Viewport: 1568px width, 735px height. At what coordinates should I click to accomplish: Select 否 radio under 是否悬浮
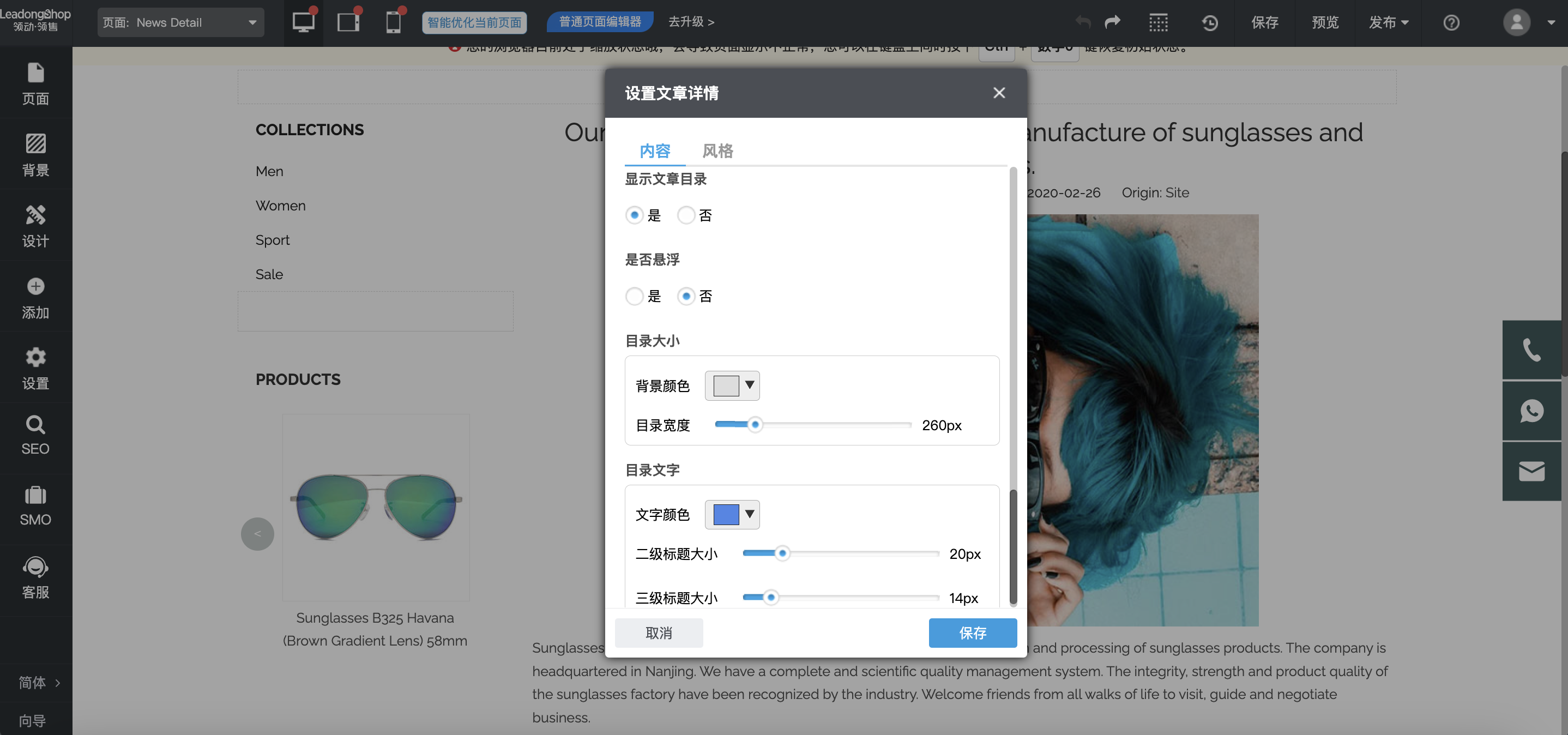[686, 296]
